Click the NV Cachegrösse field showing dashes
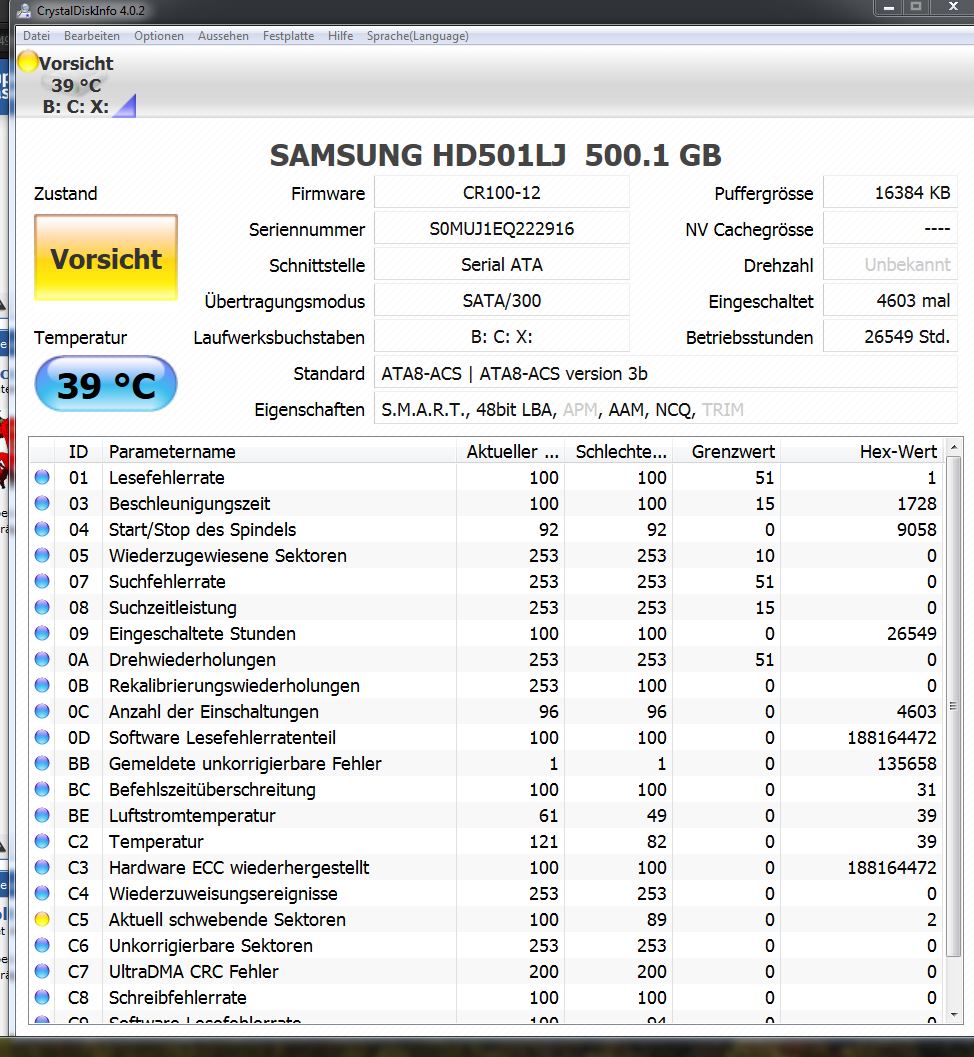Image resolution: width=974 pixels, height=1057 pixels. coord(890,229)
